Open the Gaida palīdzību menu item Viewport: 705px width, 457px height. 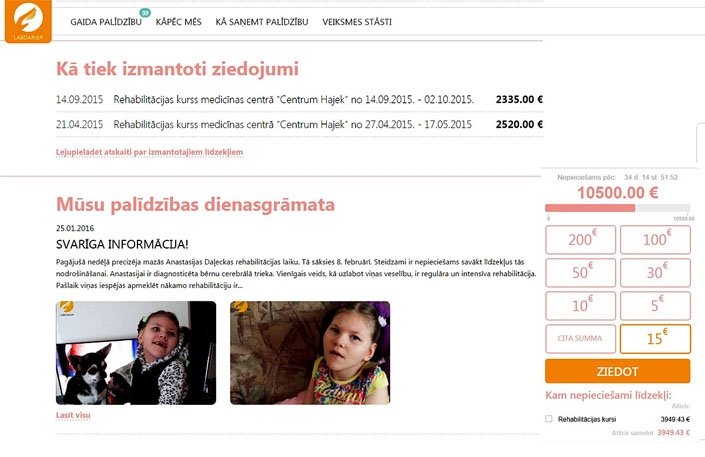pos(106,22)
